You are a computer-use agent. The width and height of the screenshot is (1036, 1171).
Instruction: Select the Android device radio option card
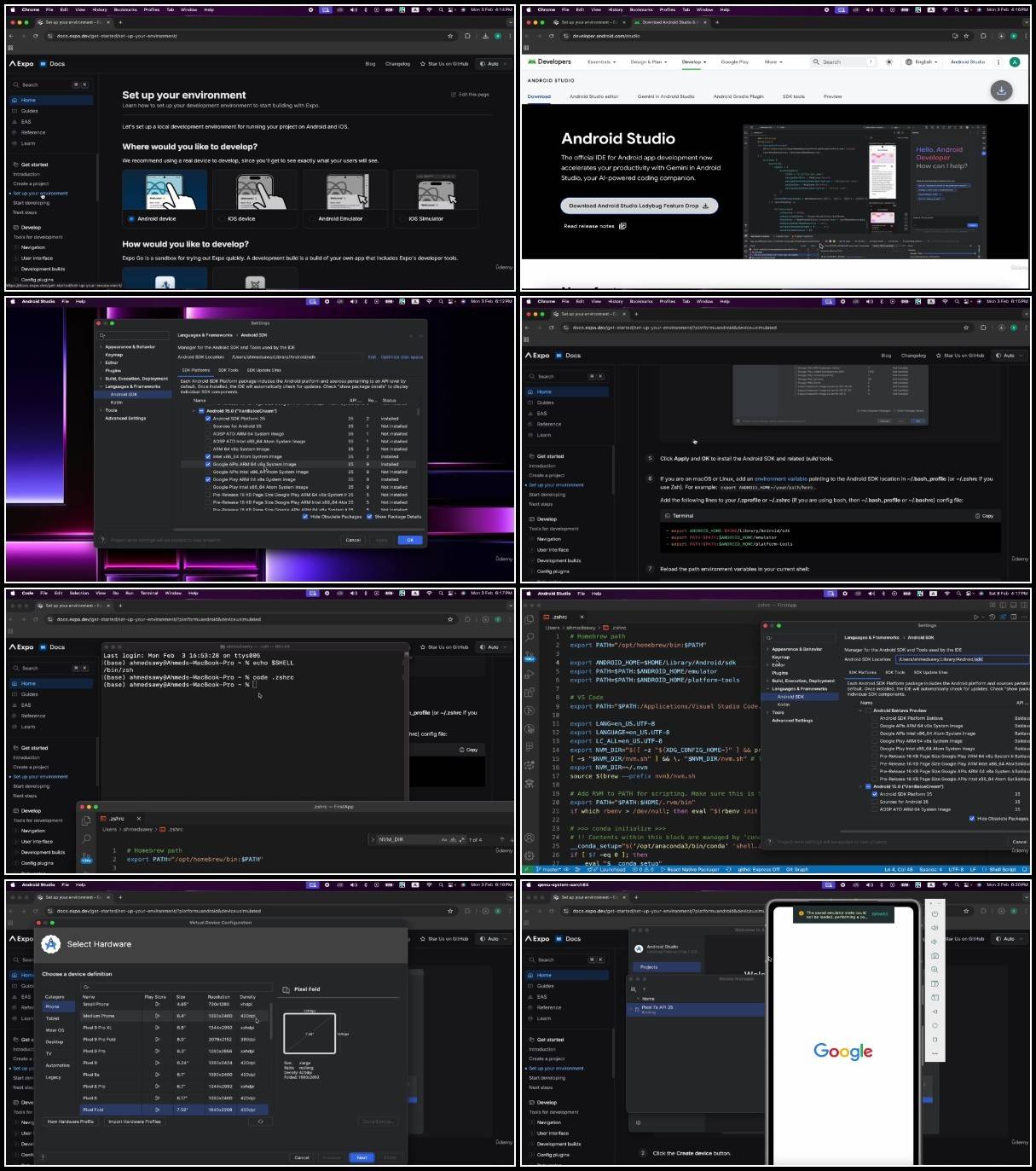click(x=165, y=198)
